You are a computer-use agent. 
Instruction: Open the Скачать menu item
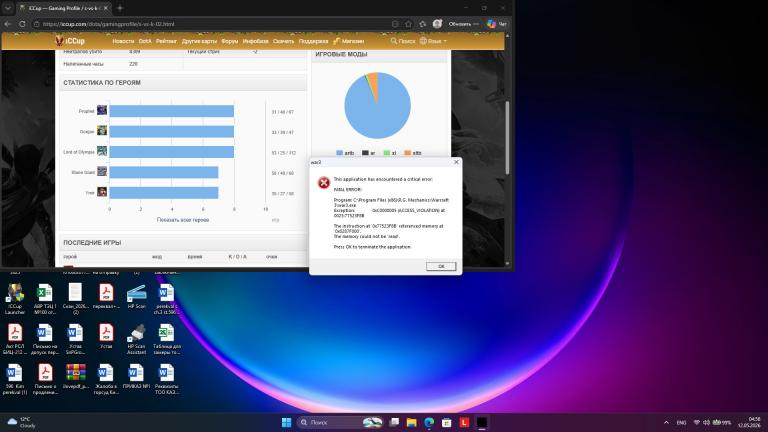click(284, 41)
